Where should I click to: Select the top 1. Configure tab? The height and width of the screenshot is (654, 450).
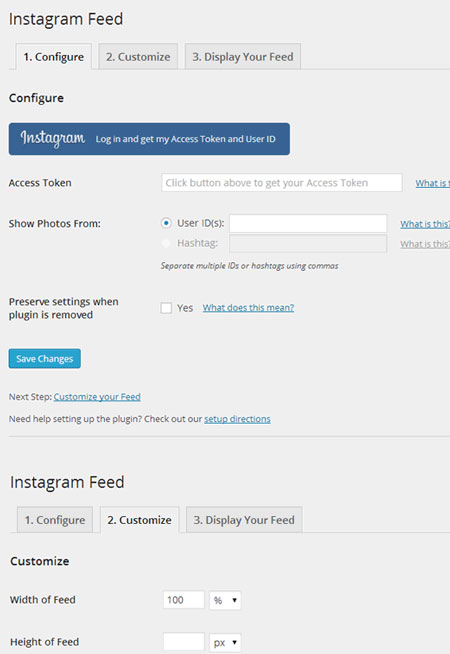53,57
